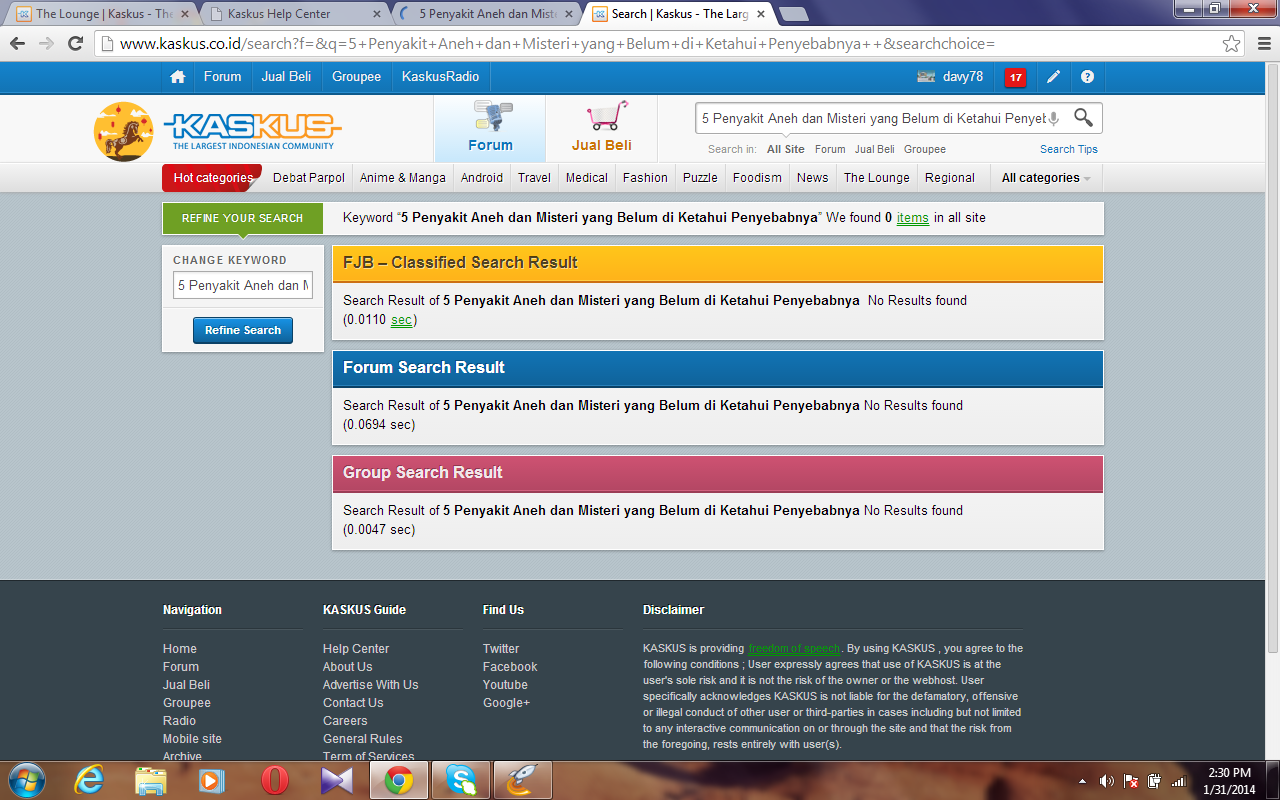Open the Fashion category
This screenshot has height=800, width=1280.
point(645,178)
